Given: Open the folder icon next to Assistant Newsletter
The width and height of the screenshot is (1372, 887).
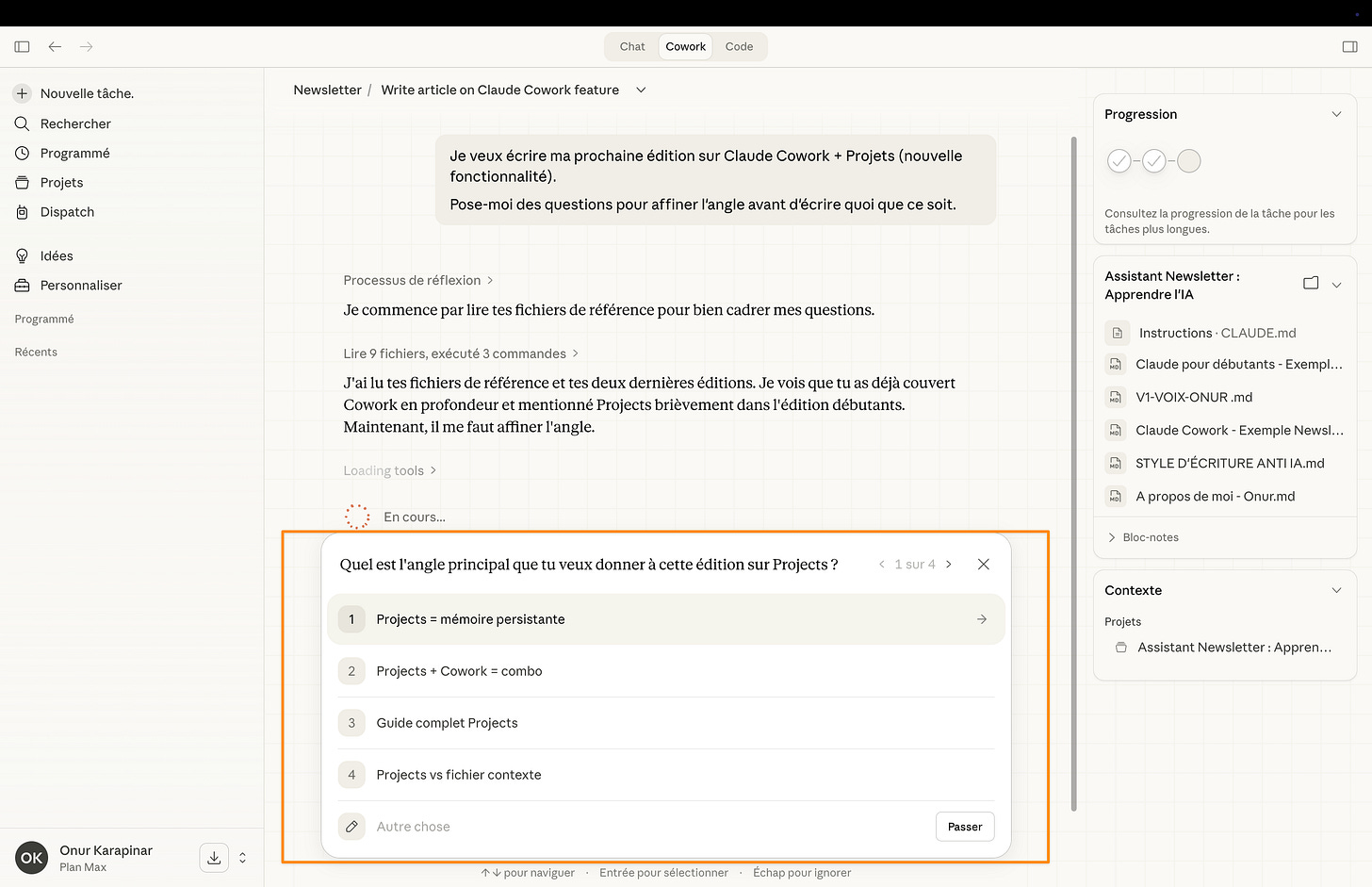Looking at the screenshot, I should coord(1311,284).
